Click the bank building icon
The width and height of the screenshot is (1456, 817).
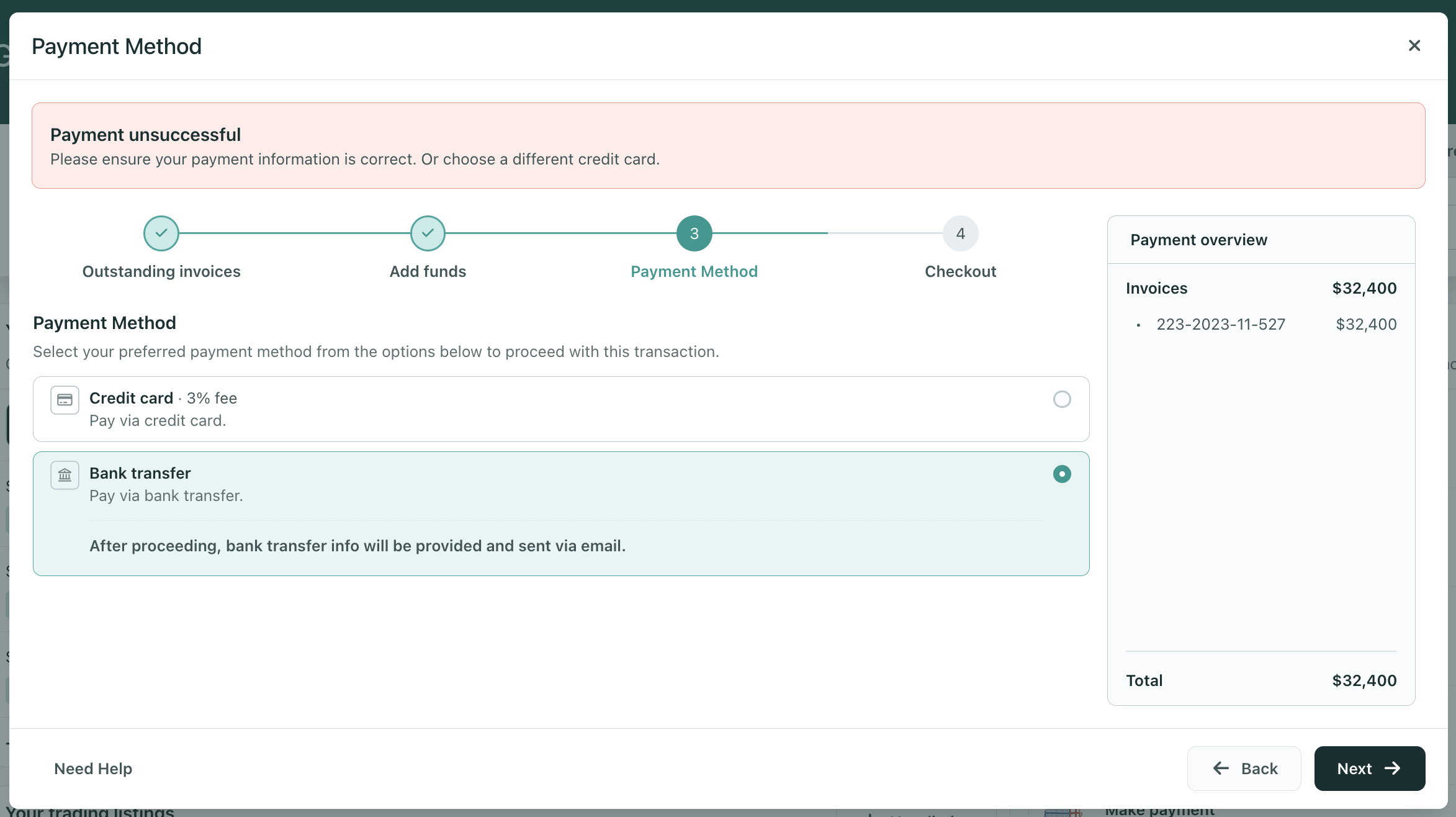(x=65, y=476)
